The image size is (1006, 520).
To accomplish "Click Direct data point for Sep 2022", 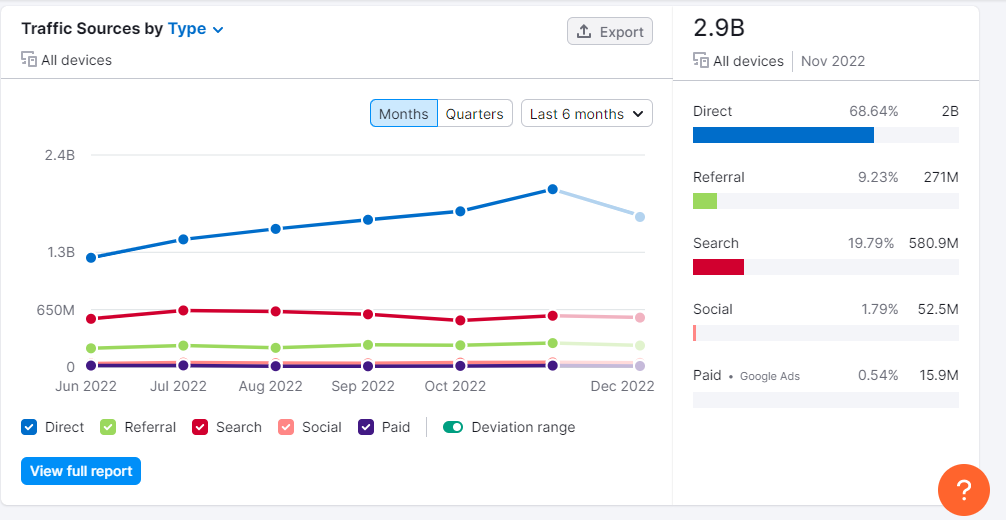I will pyautogui.click(x=368, y=220).
